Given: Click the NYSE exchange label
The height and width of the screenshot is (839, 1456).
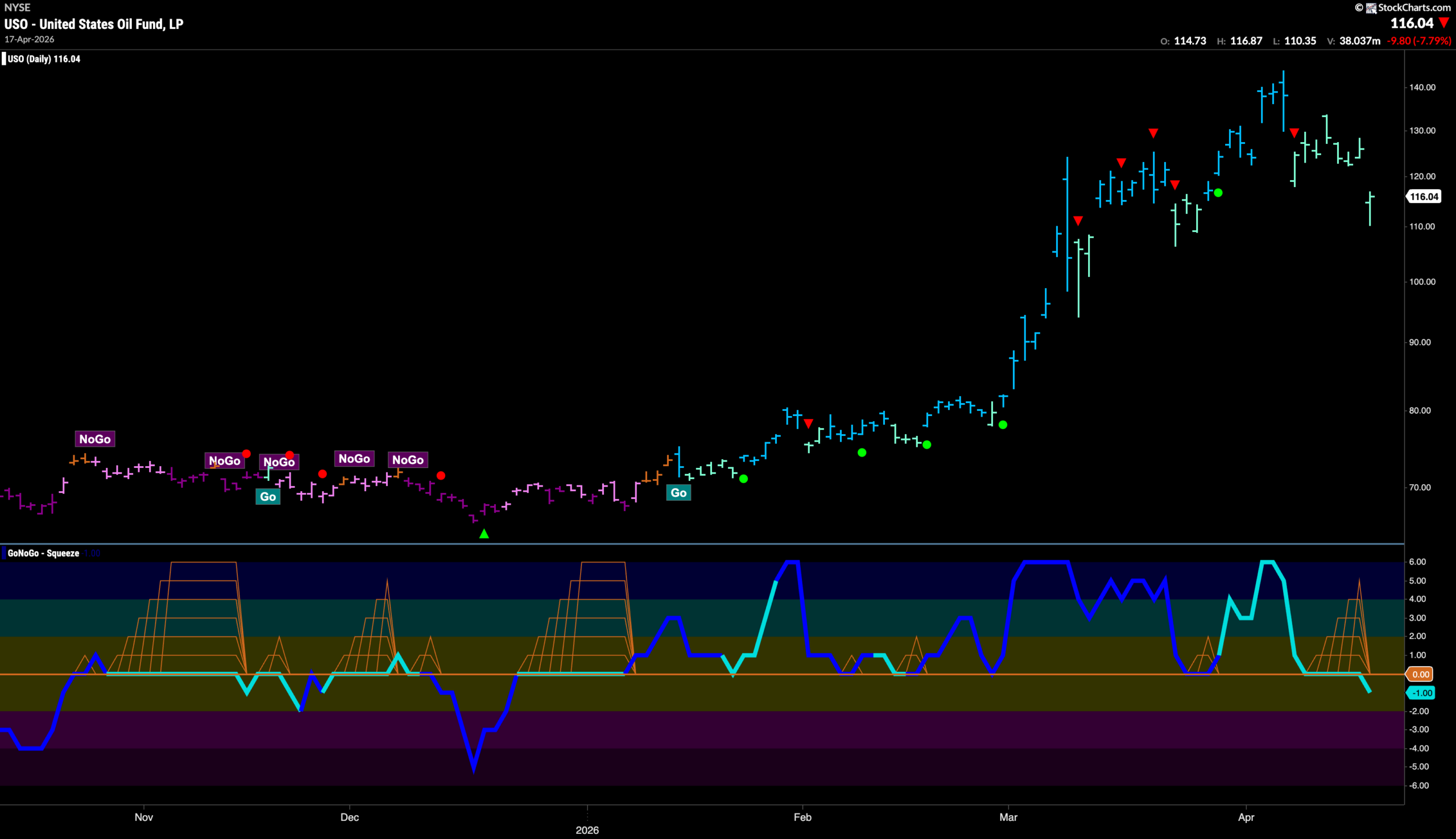Looking at the screenshot, I should coord(17,7).
